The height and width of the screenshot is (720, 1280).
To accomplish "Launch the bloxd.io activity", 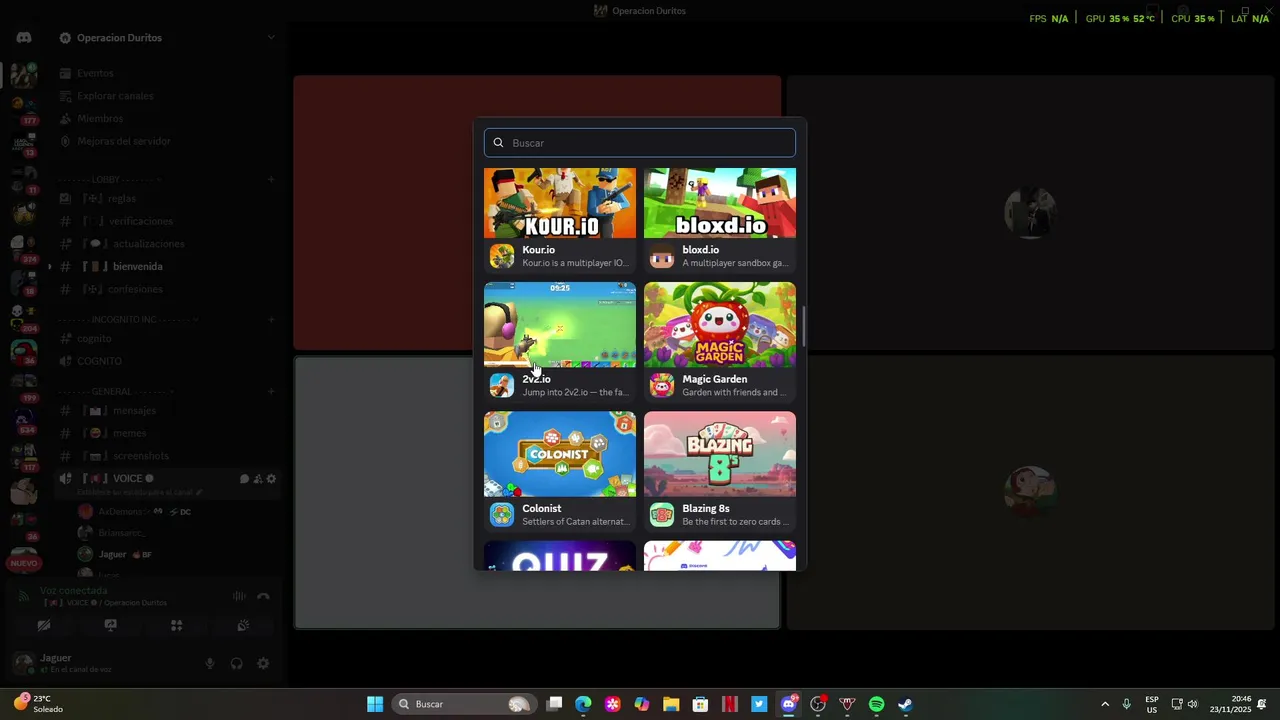I will pyautogui.click(x=720, y=220).
